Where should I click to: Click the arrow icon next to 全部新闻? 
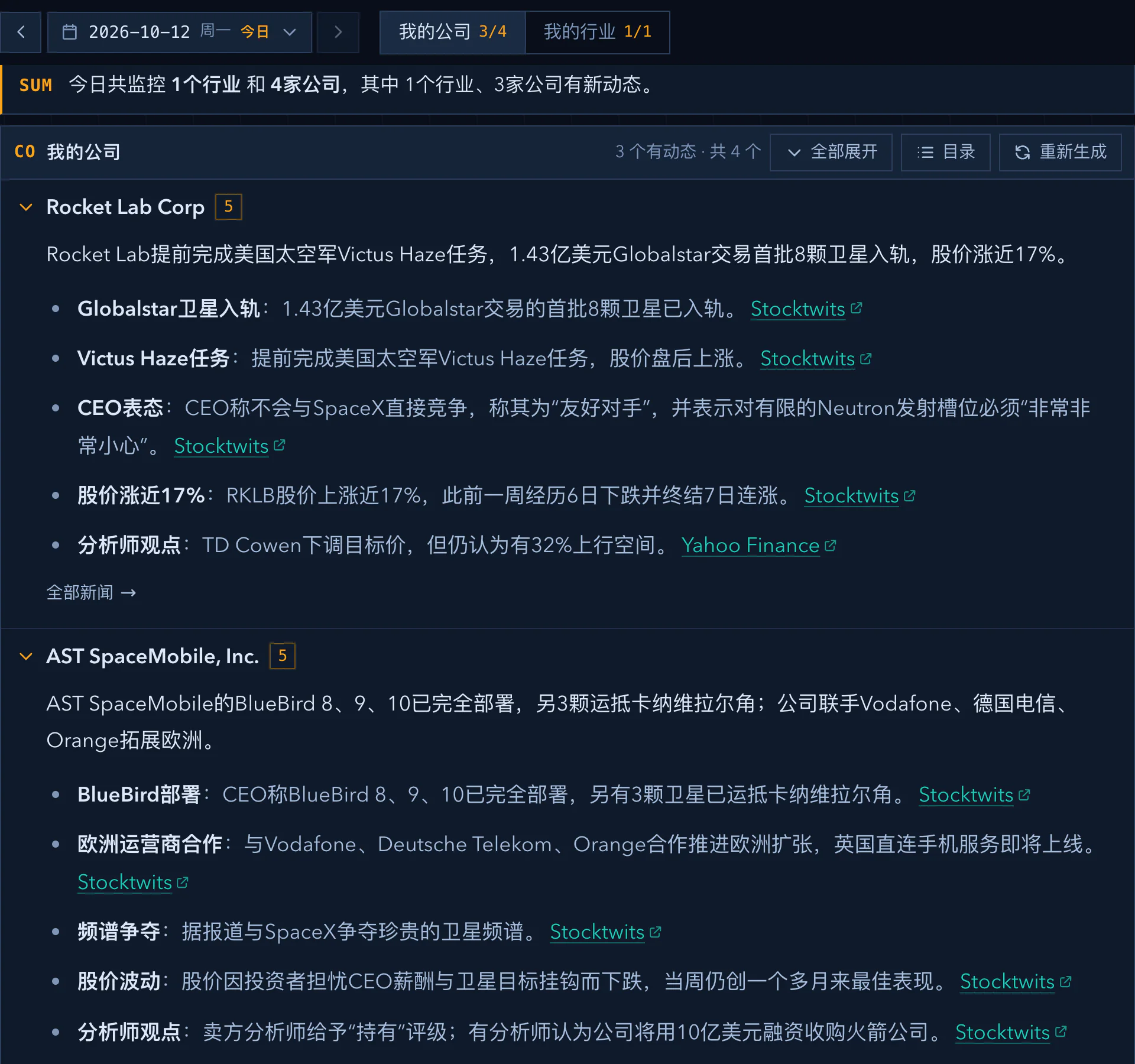pos(128,593)
